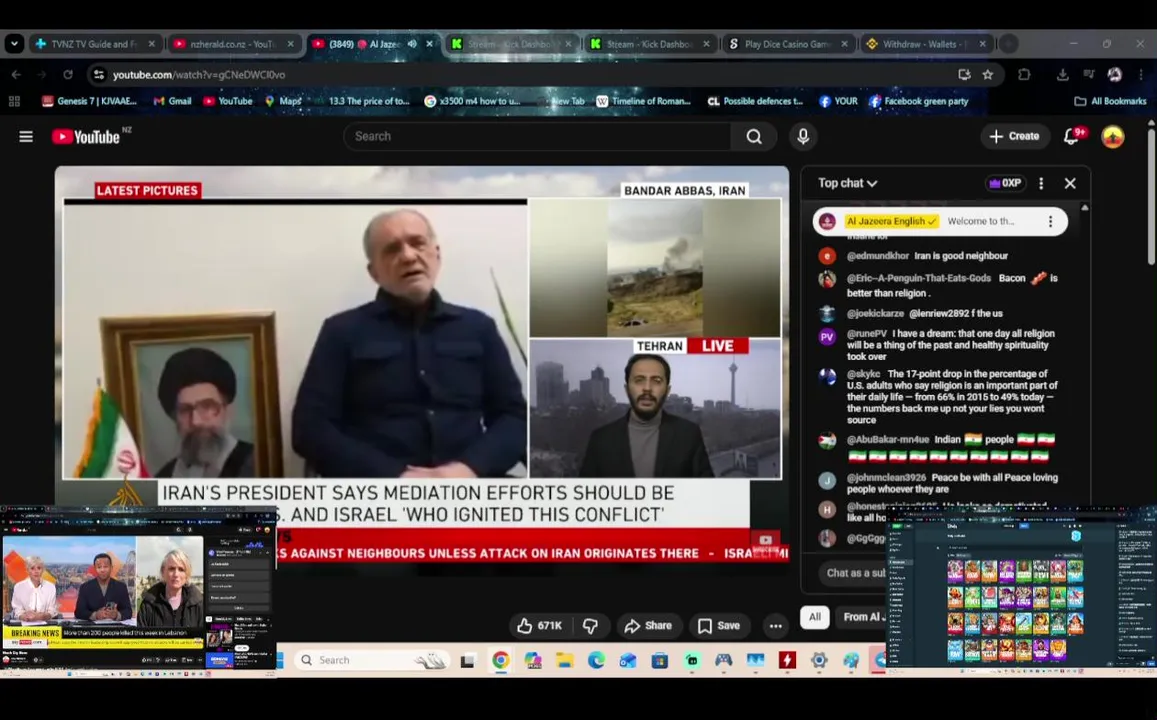Screen dimensions: 1157x720
Task: Open media controls icon in Chrome toolbar
Action: click(x=1088, y=75)
